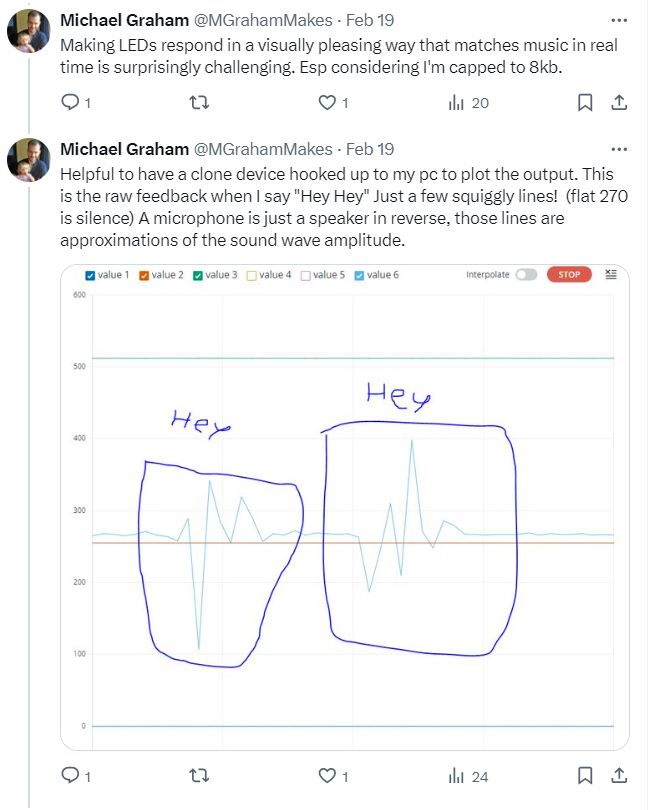Like the "Hey Hey" plot tweet
This screenshot has height=810, width=654.
(x=326, y=775)
